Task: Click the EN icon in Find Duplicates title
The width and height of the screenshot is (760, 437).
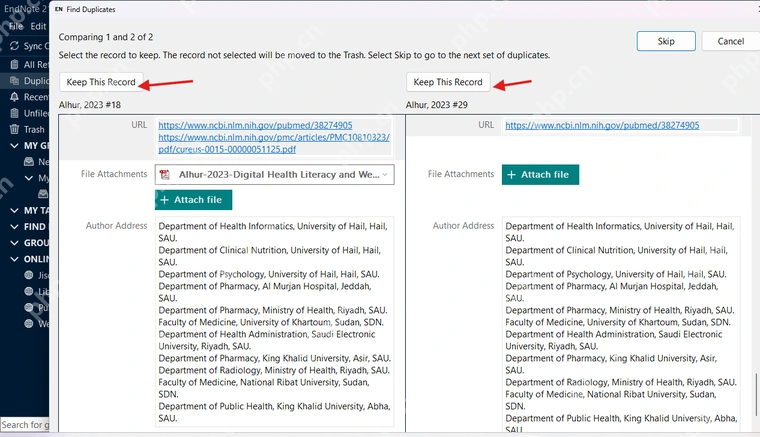Action: click(59, 9)
